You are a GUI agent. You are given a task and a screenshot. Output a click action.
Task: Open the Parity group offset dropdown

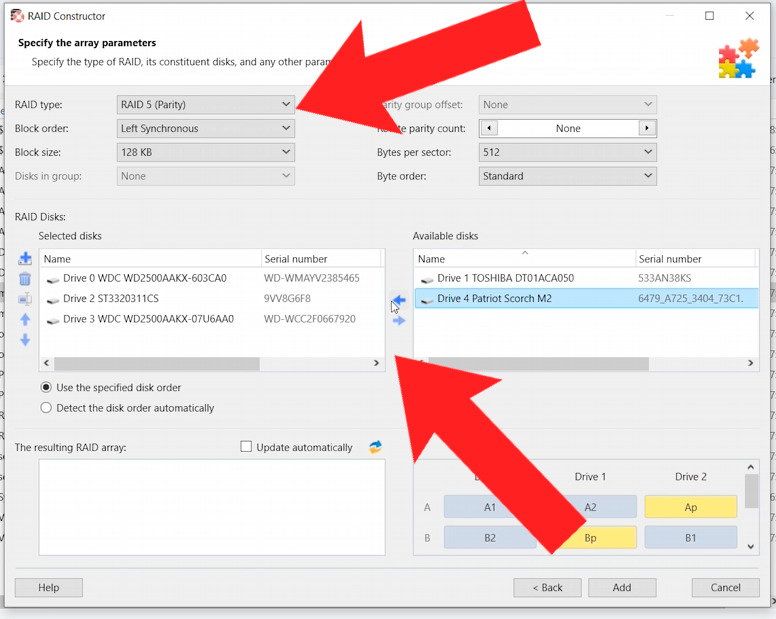pyautogui.click(x=568, y=104)
